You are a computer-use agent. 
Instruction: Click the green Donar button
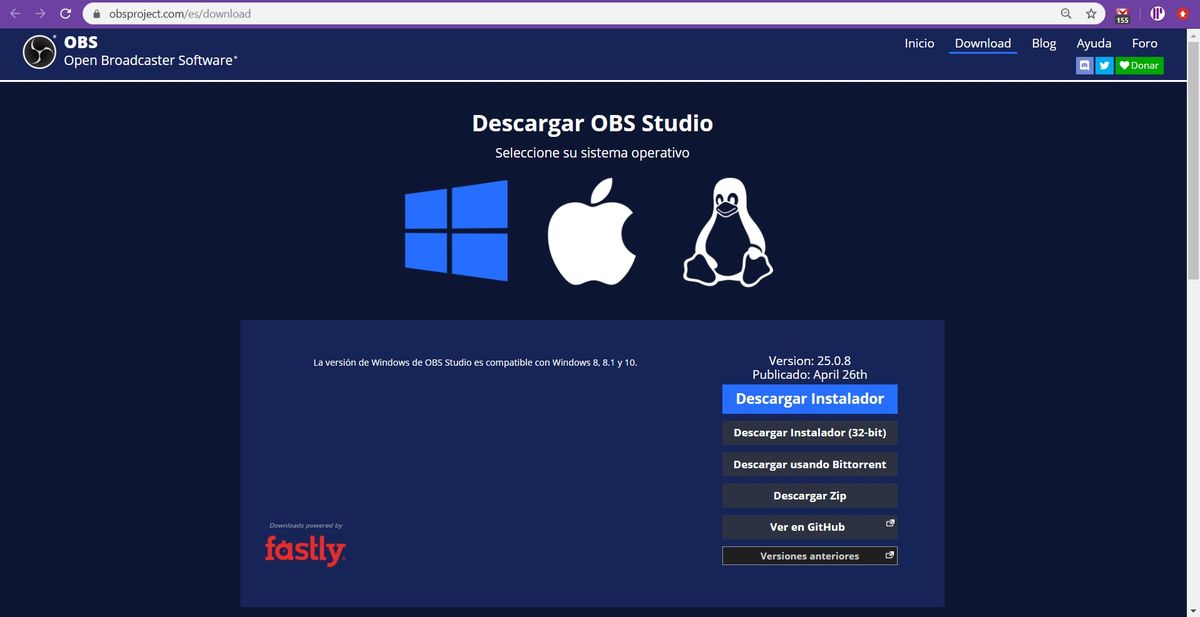(x=1139, y=65)
